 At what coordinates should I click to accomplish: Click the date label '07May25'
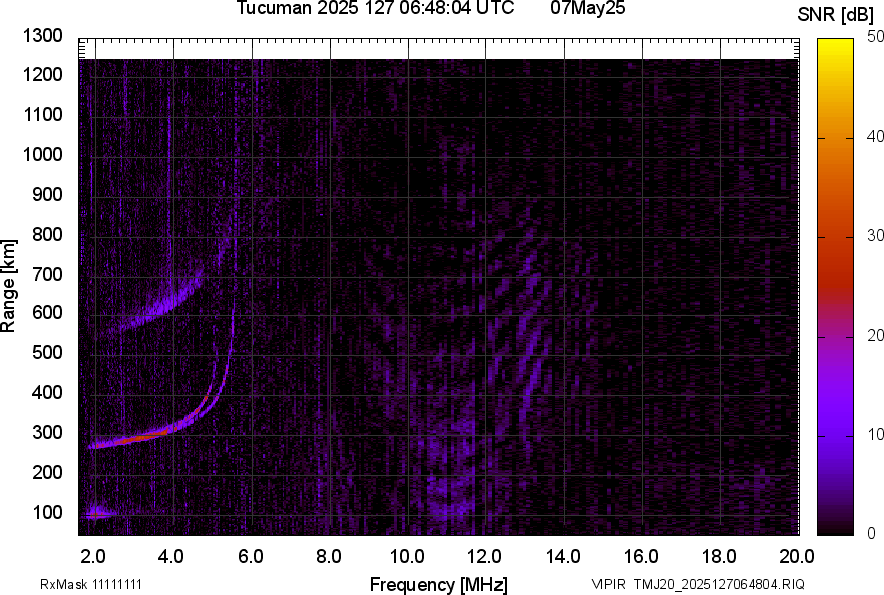tap(587, 8)
